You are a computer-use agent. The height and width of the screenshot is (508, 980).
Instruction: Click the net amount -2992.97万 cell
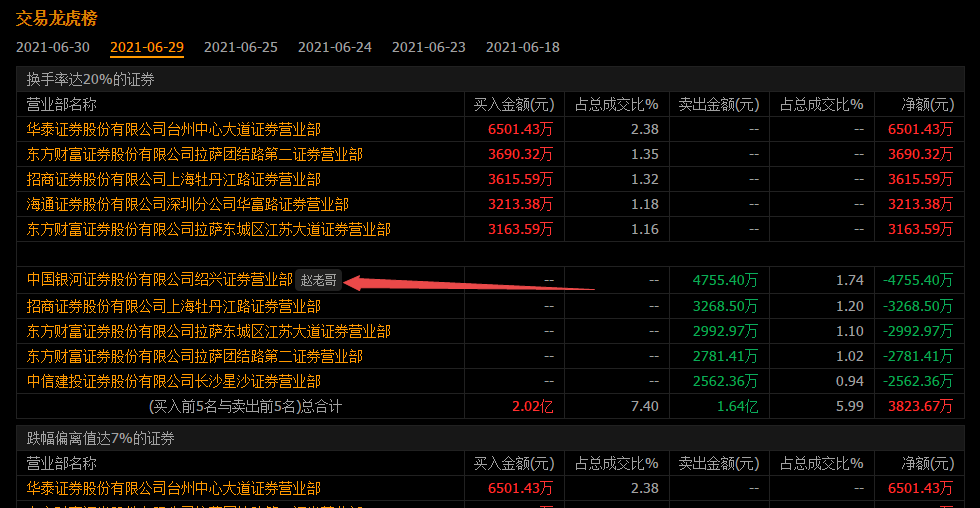(918, 331)
